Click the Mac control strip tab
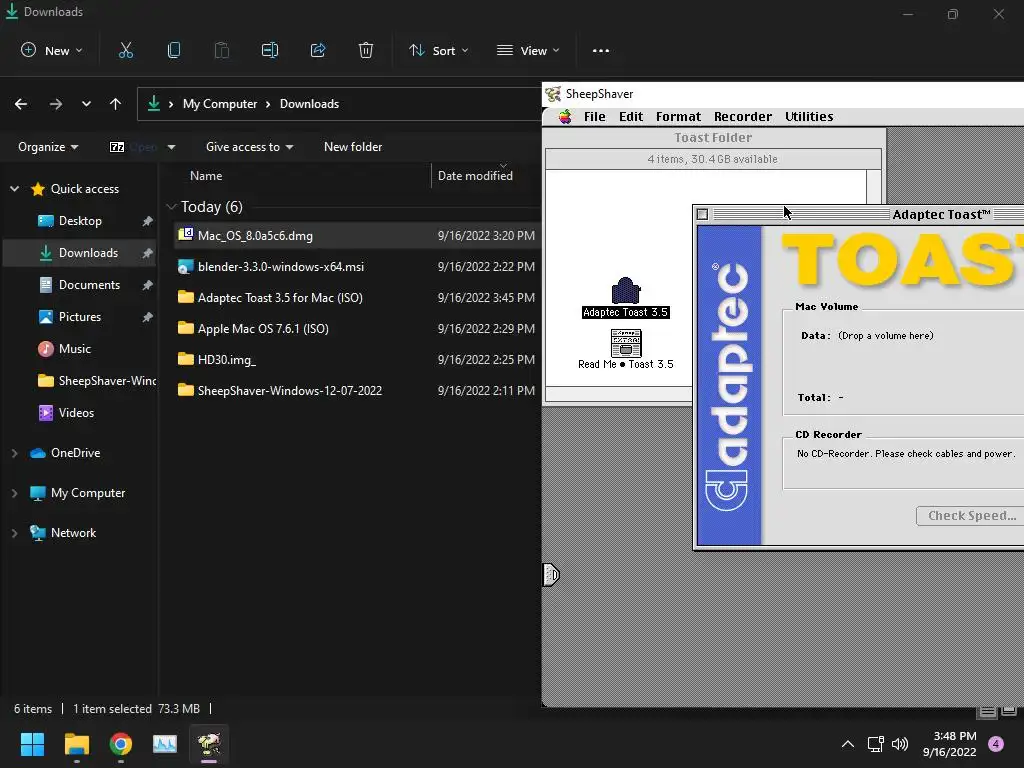Image resolution: width=1024 pixels, height=768 pixels. click(551, 575)
